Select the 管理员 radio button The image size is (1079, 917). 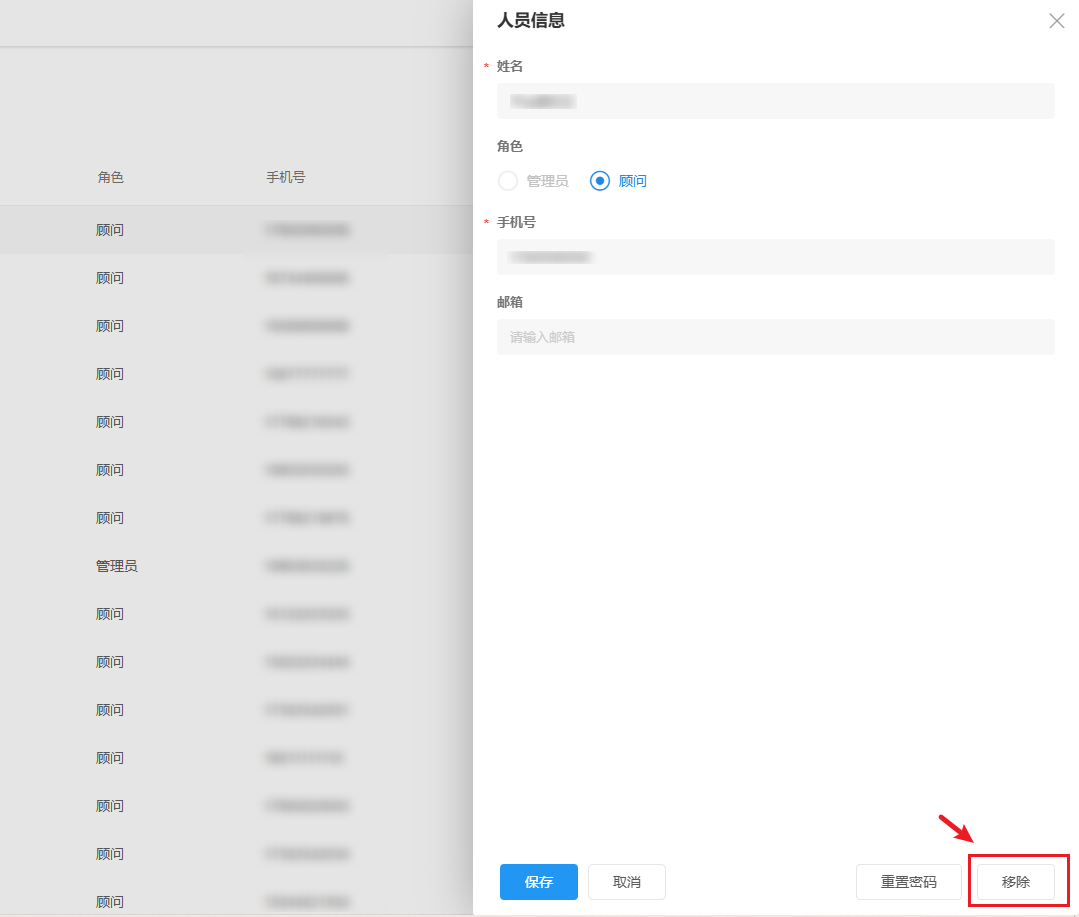pyautogui.click(x=507, y=181)
